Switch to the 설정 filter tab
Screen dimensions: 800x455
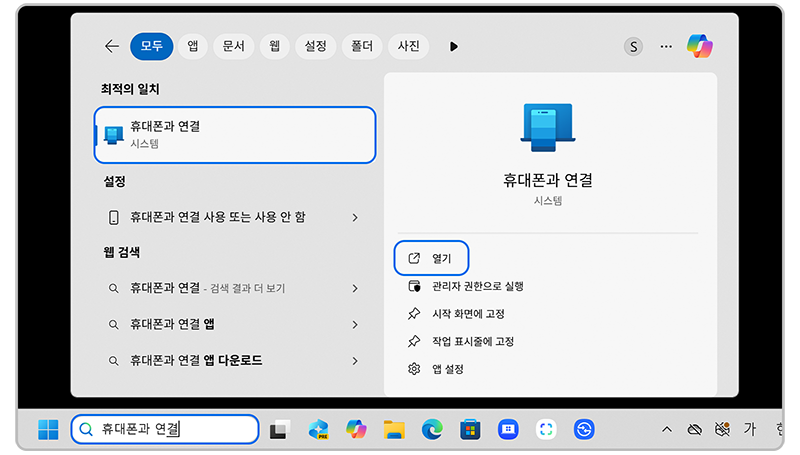pos(315,46)
